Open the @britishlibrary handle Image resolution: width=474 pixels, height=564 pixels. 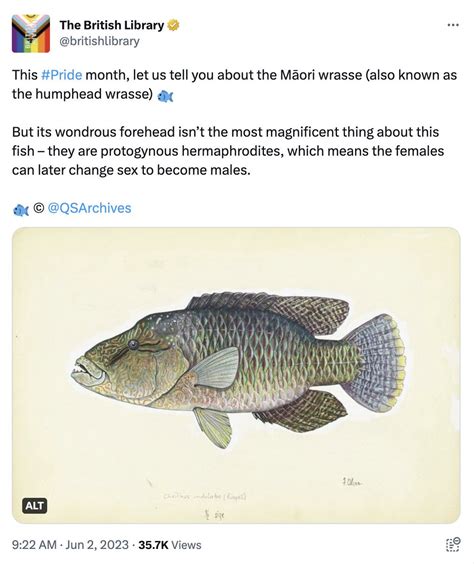tap(99, 41)
